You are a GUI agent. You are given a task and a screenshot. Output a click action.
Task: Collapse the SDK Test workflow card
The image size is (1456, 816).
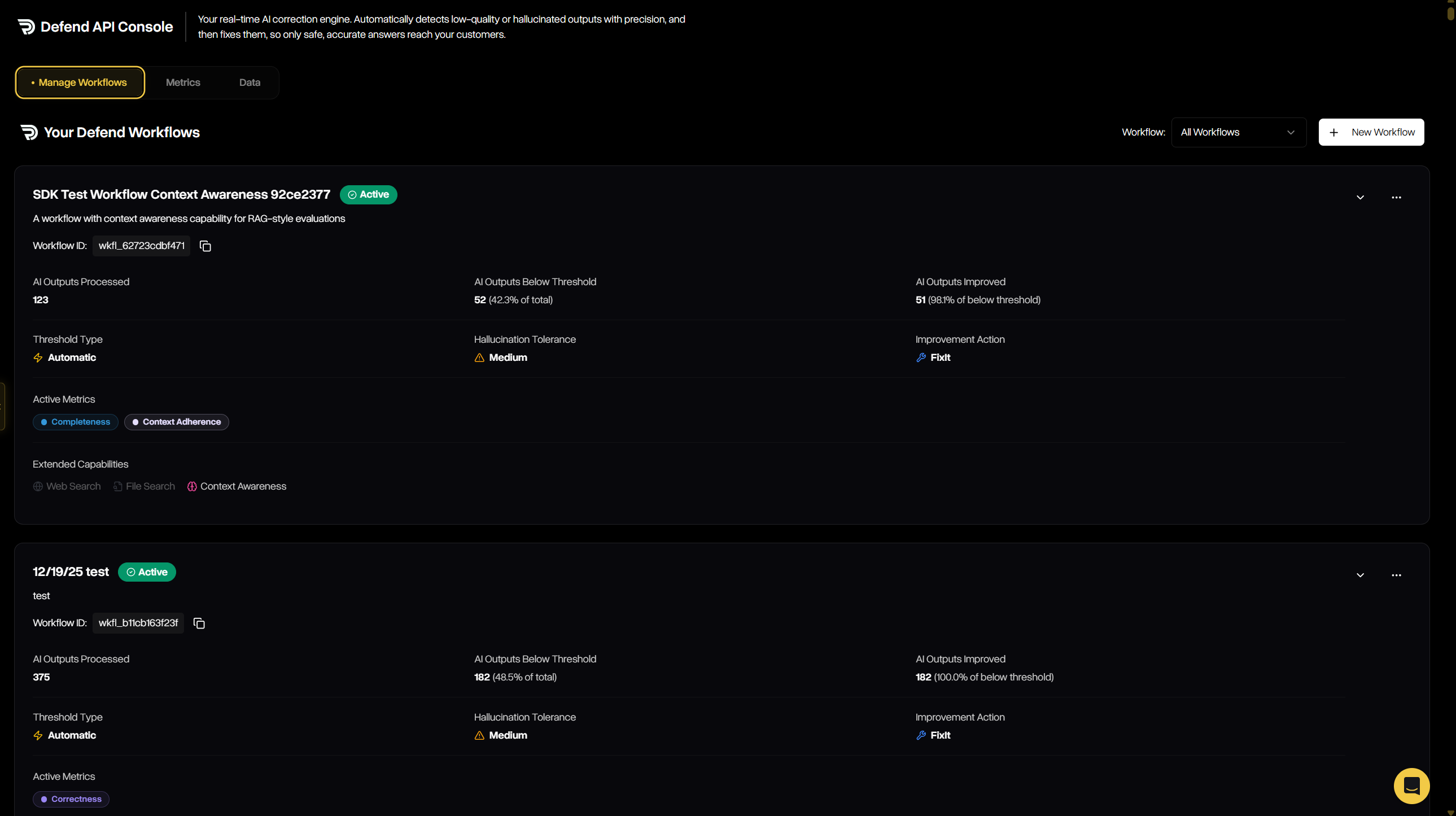point(1360,197)
